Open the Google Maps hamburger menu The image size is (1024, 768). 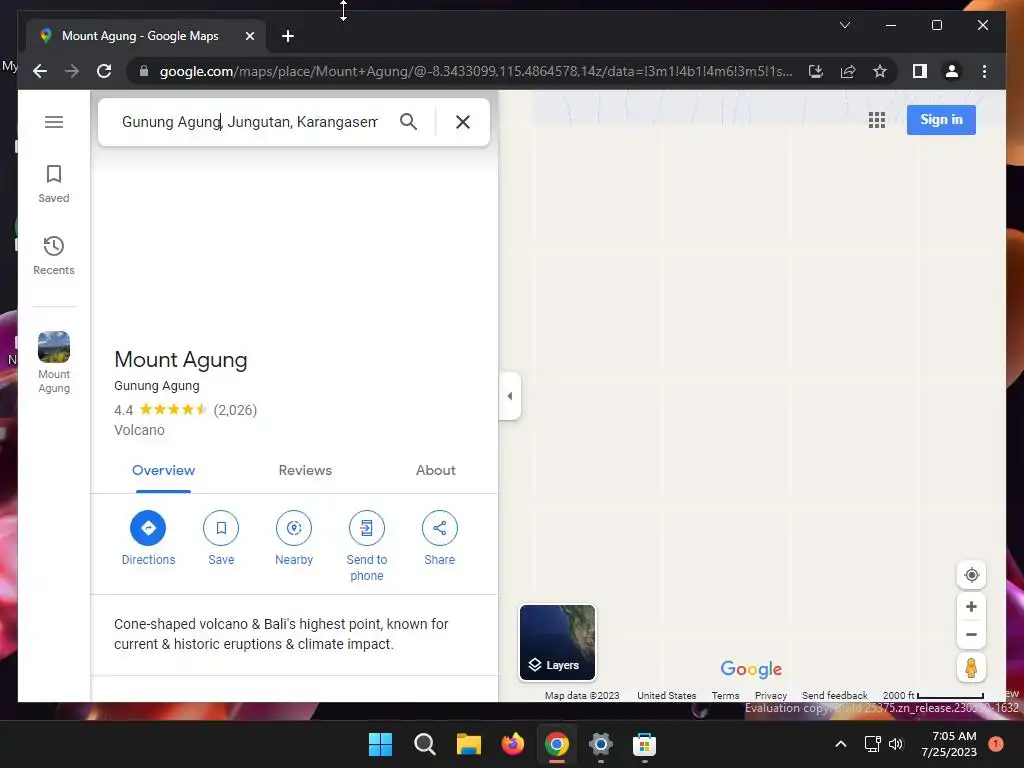pyautogui.click(x=54, y=122)
